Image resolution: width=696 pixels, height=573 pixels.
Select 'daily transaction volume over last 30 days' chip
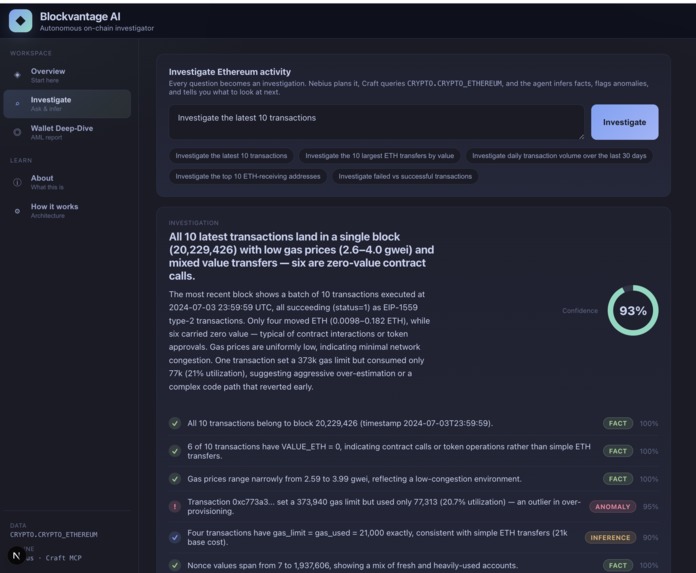point(559,156)
